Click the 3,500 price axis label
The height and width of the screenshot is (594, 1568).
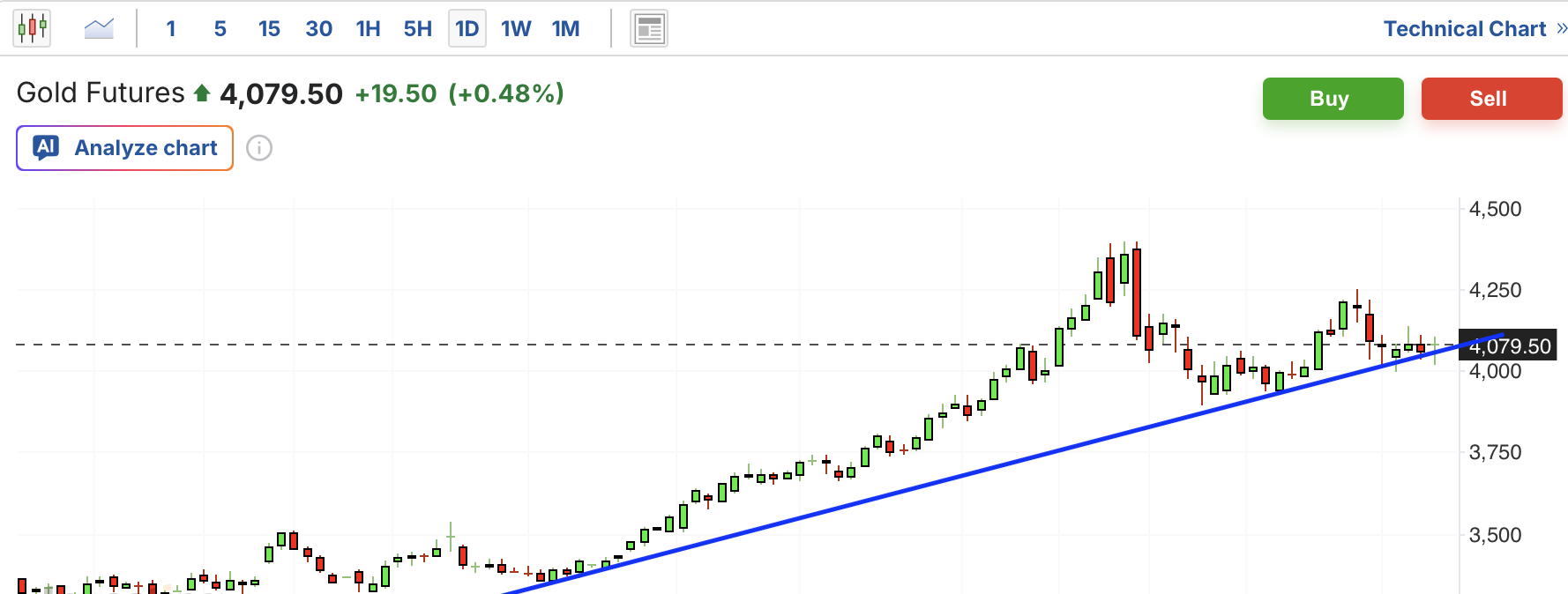[x=1495, y=535]
